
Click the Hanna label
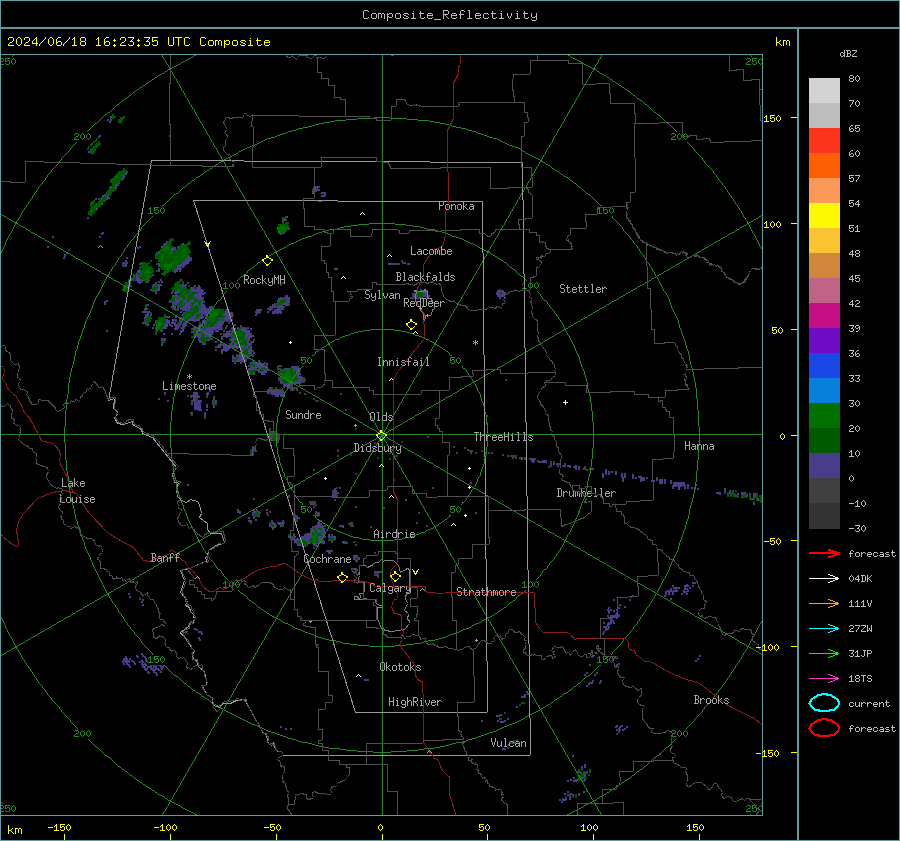coord(699,446)
